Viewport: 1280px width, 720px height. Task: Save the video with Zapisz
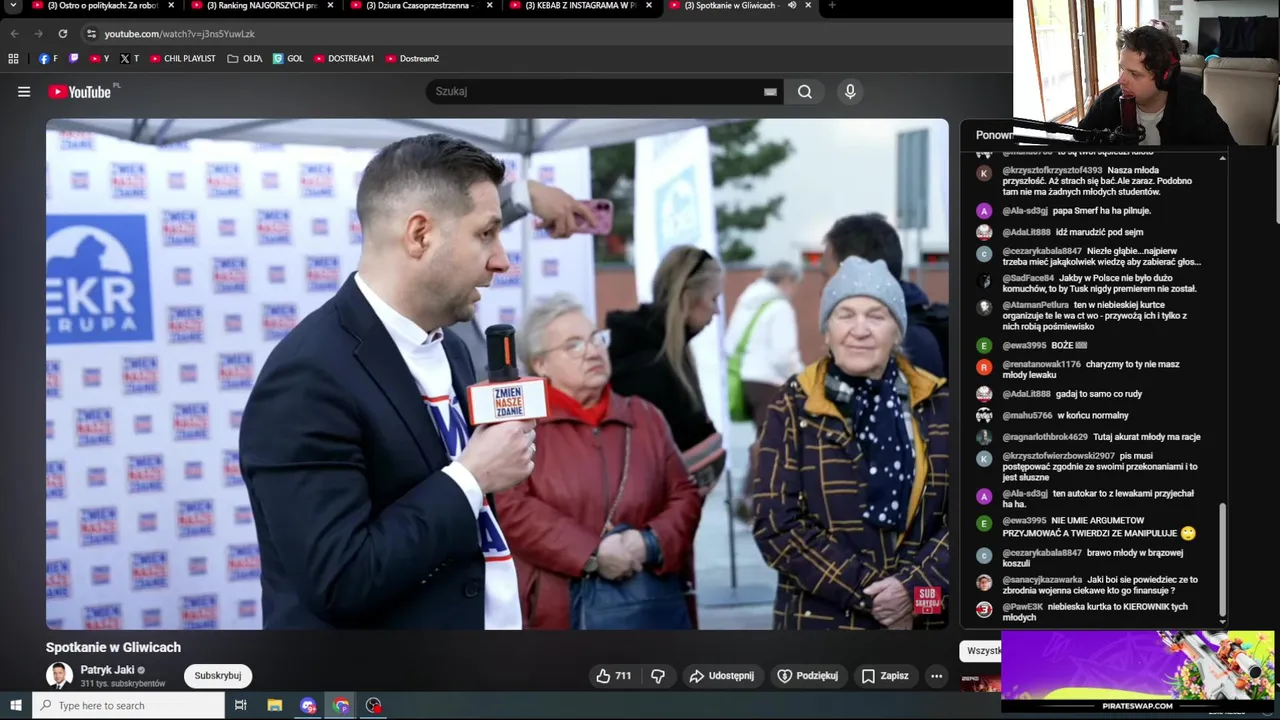coord(885,676)
